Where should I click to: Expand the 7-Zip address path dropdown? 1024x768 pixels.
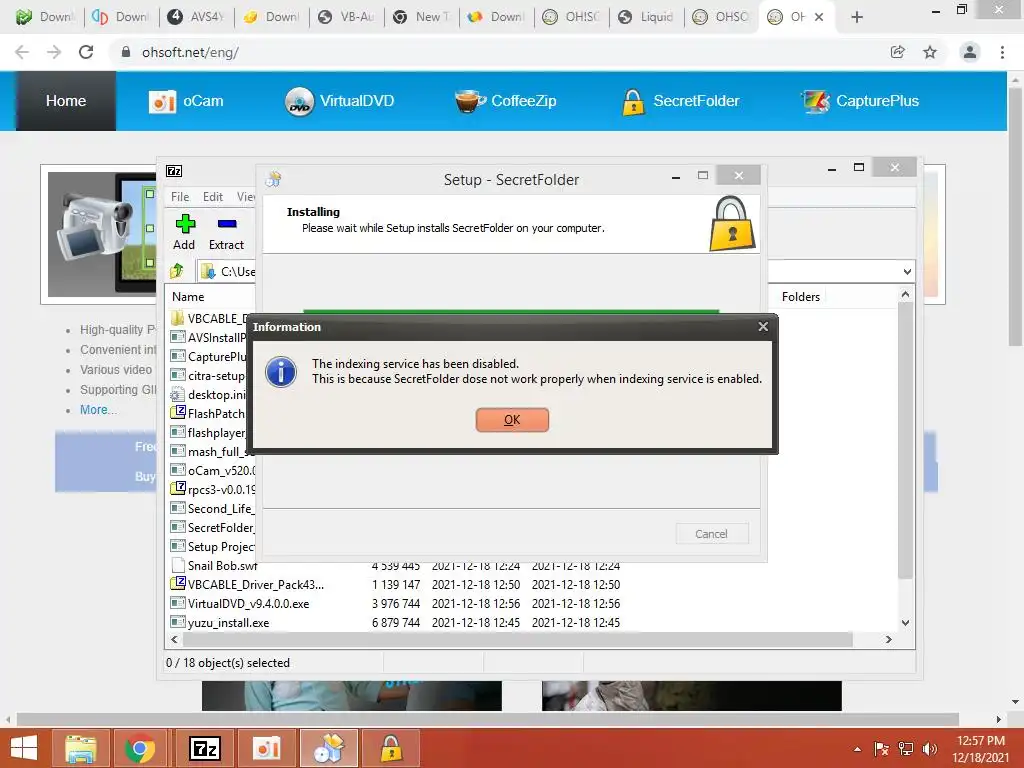(x=907, y=272)
